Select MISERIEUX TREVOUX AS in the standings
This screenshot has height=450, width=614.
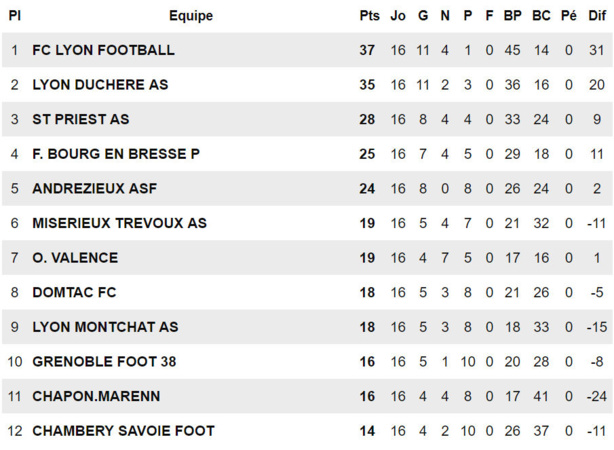click(x=119, y=223)
